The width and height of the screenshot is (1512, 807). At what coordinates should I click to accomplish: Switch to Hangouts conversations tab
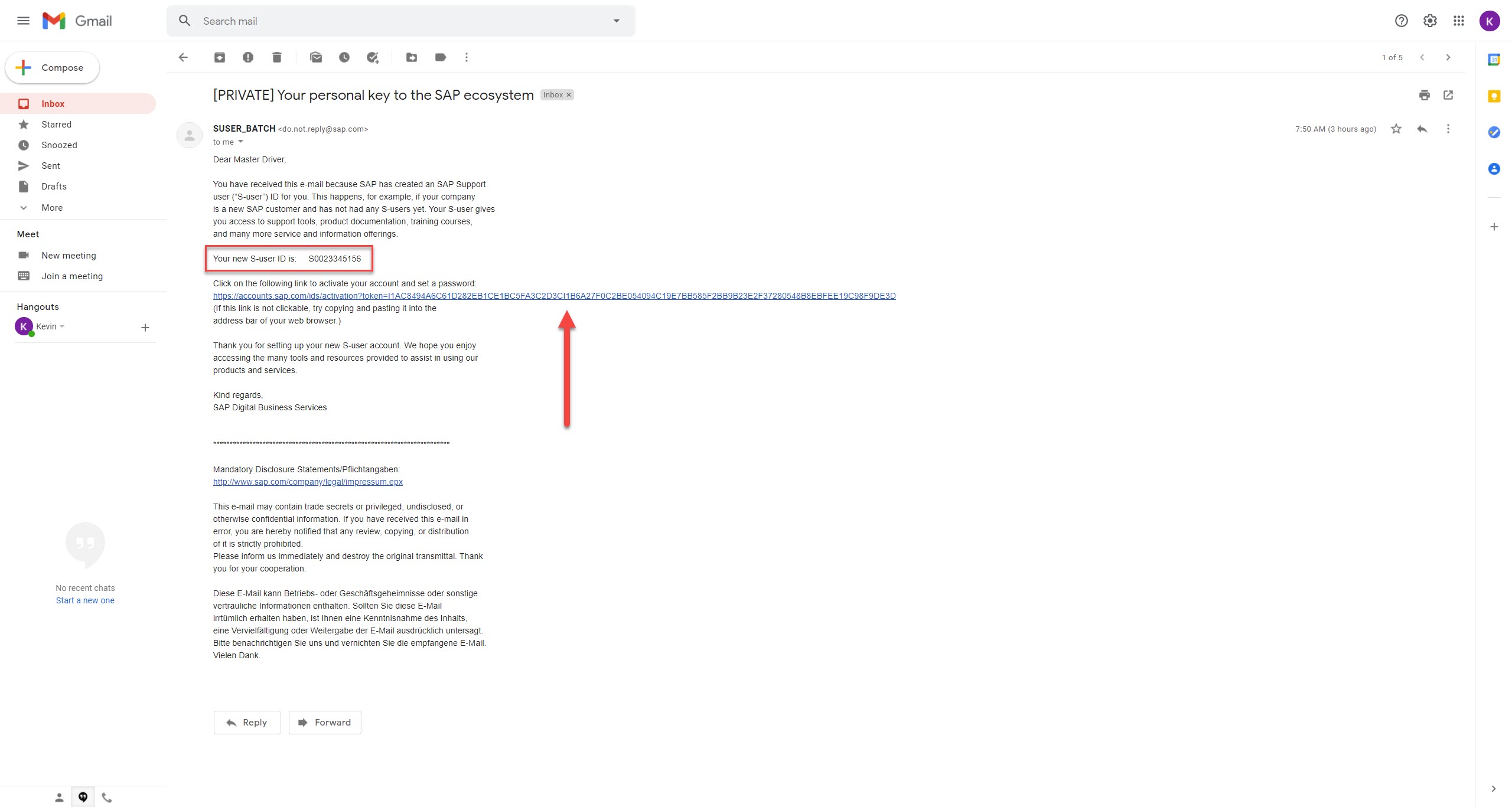click(83, 798)
